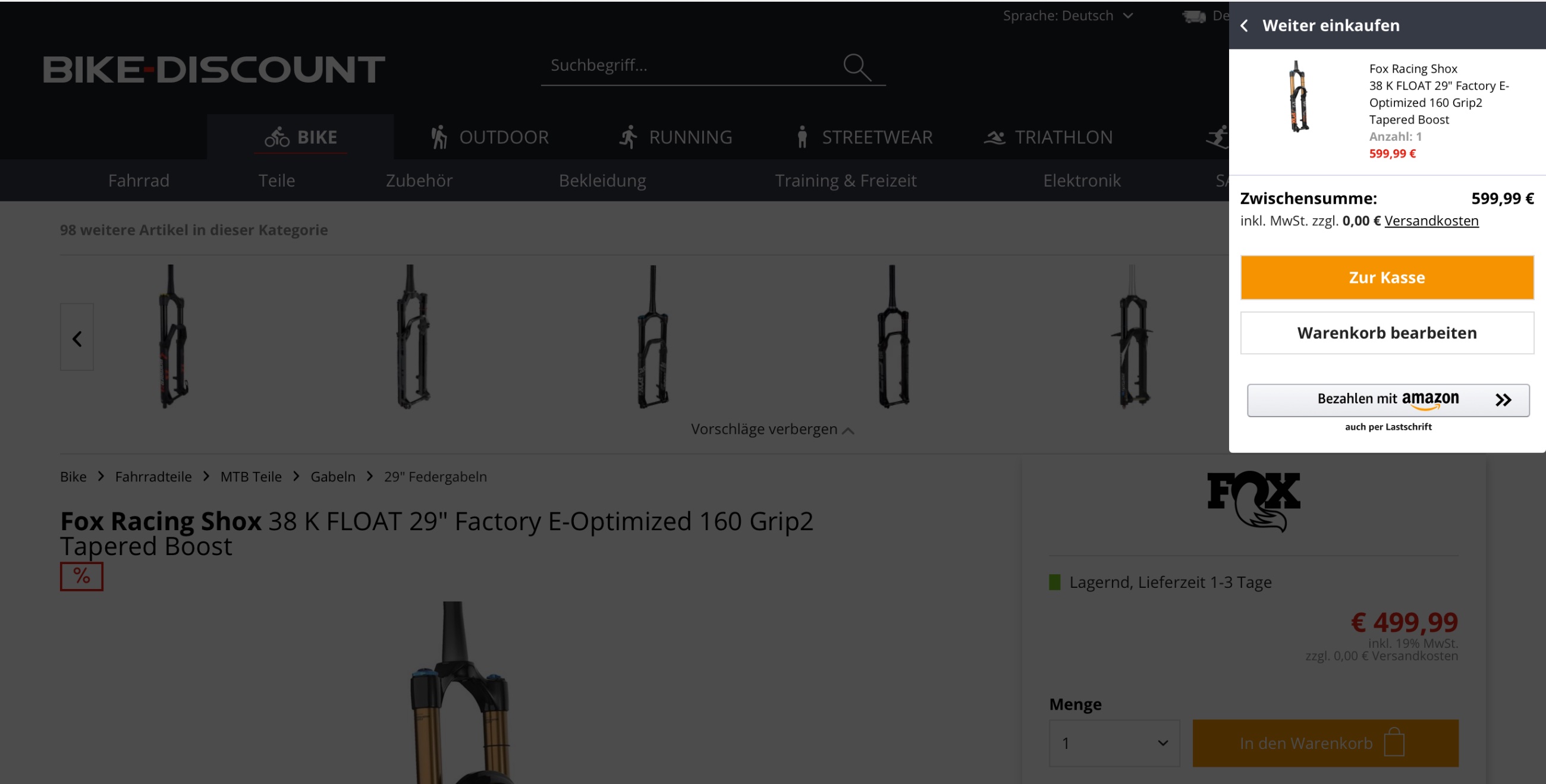1546x784 pixels.
Task: Click the carousel previous arrow button
Action: [77, 338]
